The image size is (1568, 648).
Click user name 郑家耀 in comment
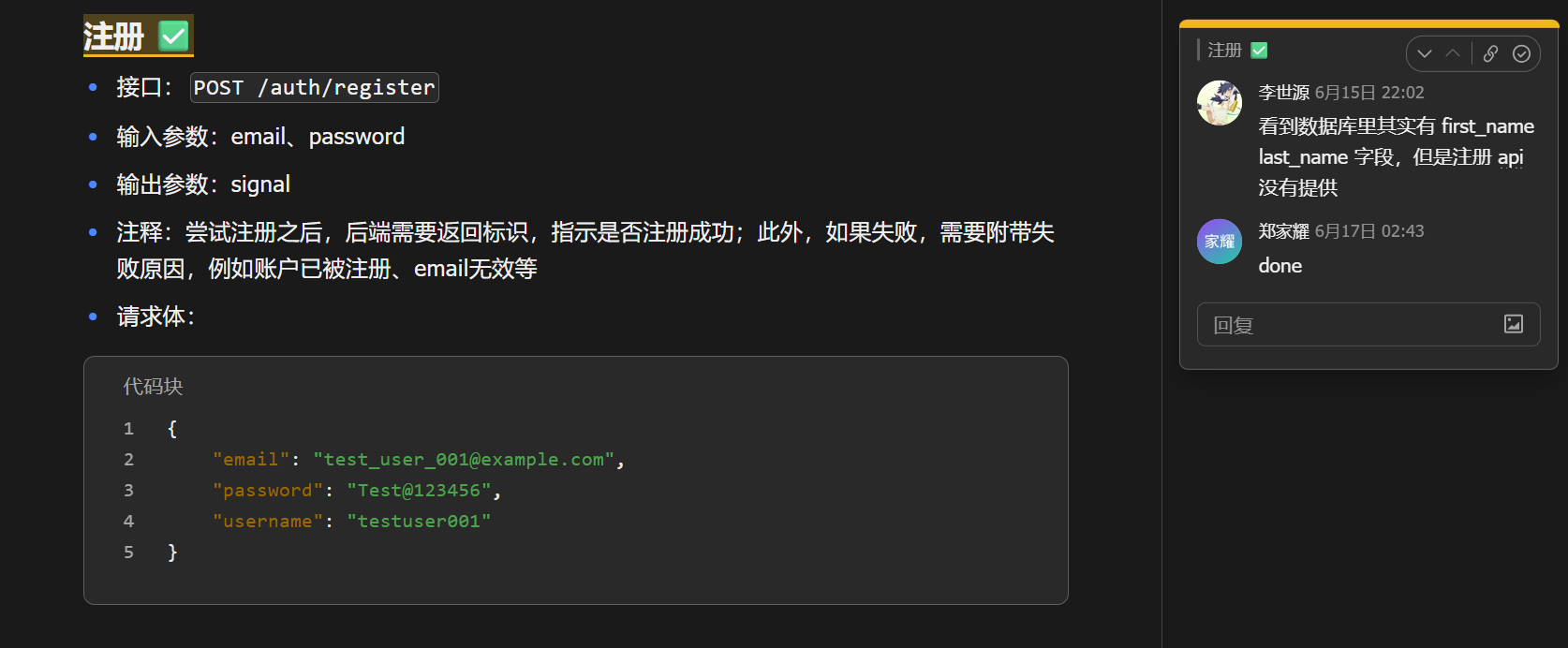coord(1283,231)
